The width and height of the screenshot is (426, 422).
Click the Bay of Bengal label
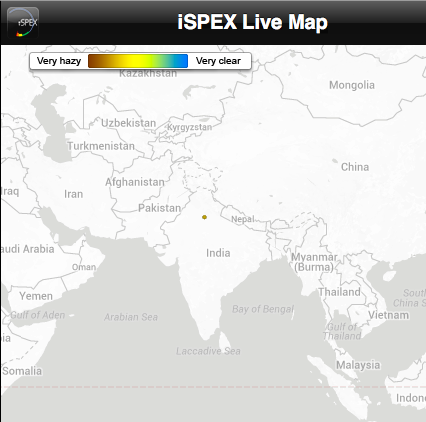[263, 309]
